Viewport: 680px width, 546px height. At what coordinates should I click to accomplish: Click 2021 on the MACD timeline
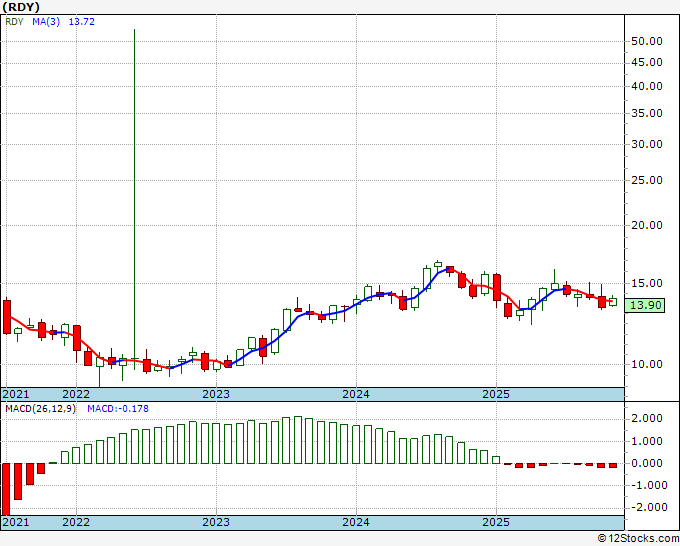click(x=16, y=522)
